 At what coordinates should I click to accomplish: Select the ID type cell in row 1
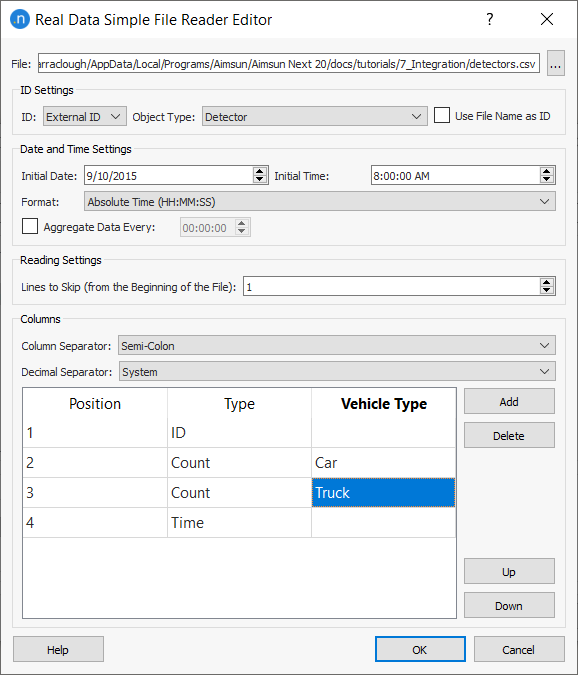(239, 433)
